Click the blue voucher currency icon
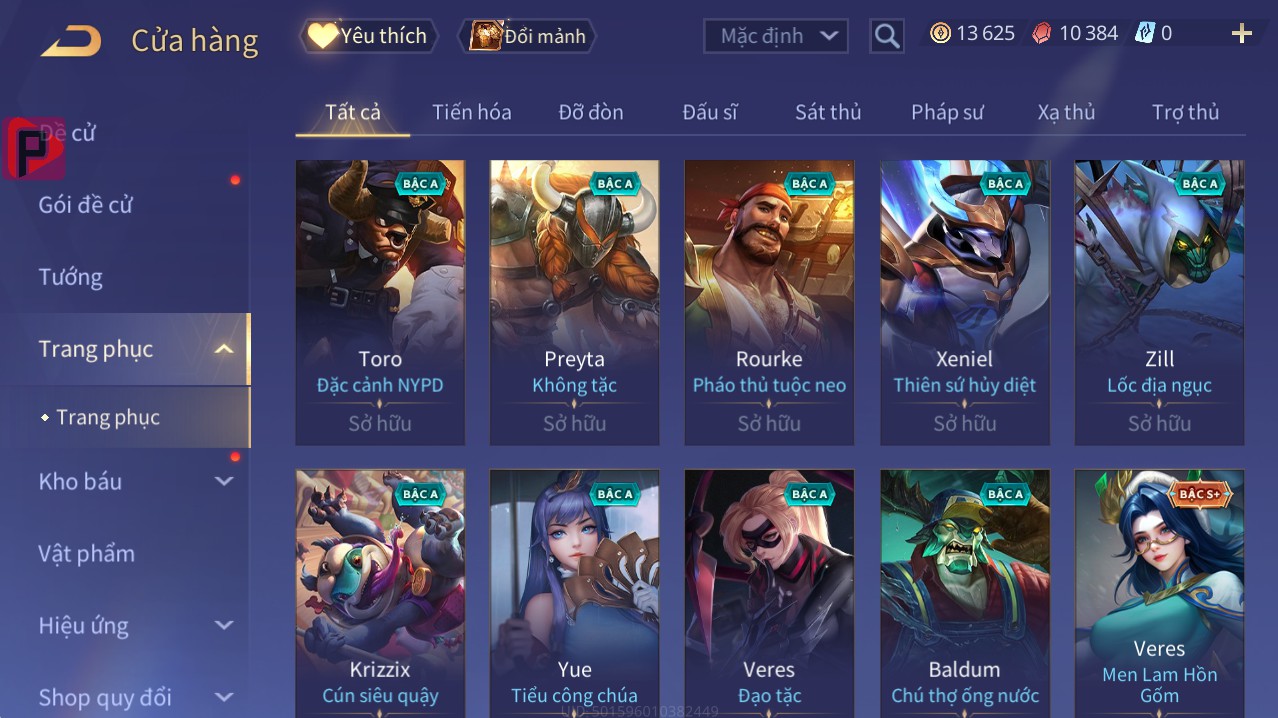1278x718 pixels. [x=1144, y=33]
